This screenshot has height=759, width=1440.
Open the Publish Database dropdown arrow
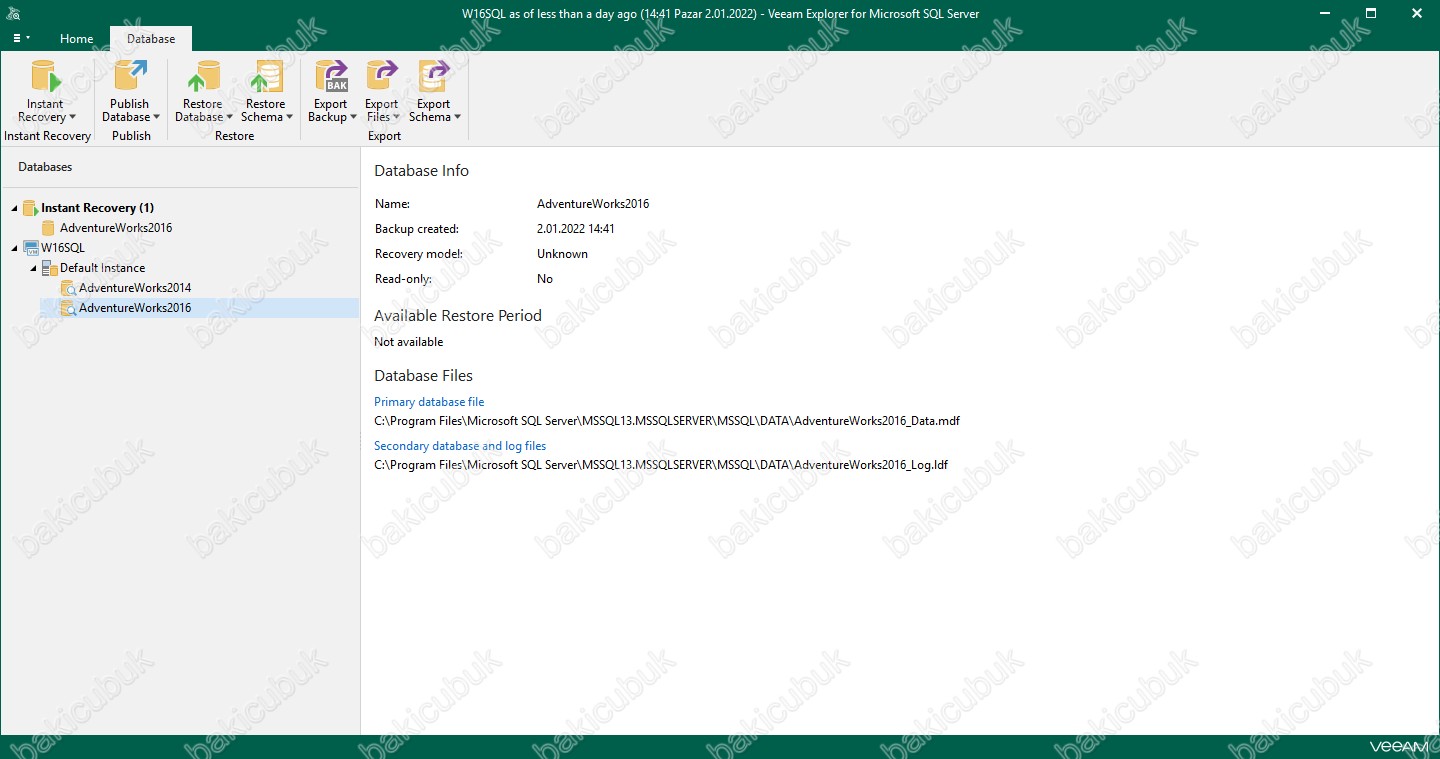pyautogui.click(x=156, y=118)
